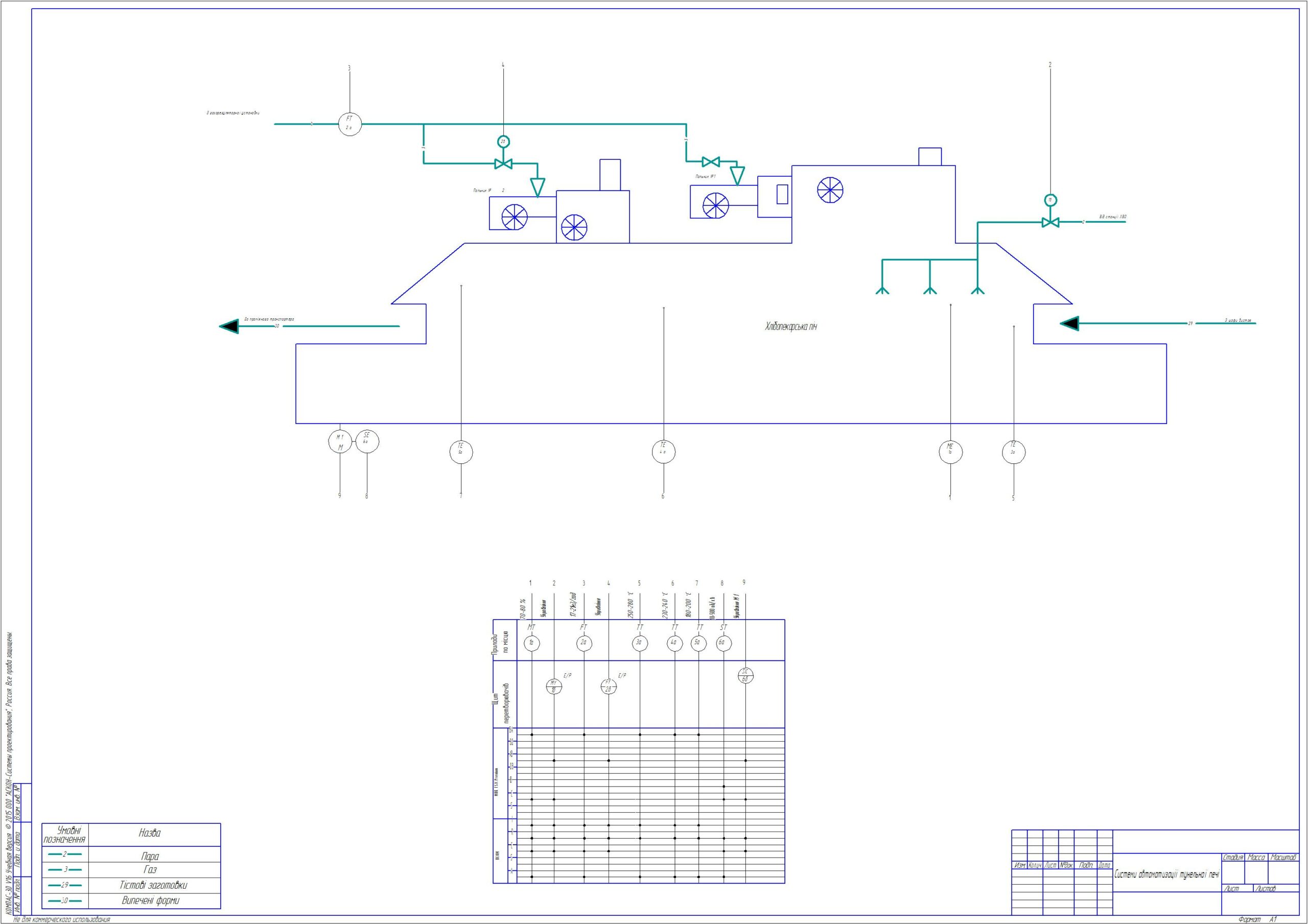Screen dimensions: 1308x924
Task: Select the Стадия cell in the title block
Action: pyautogui.click(x=1233, y=858)
